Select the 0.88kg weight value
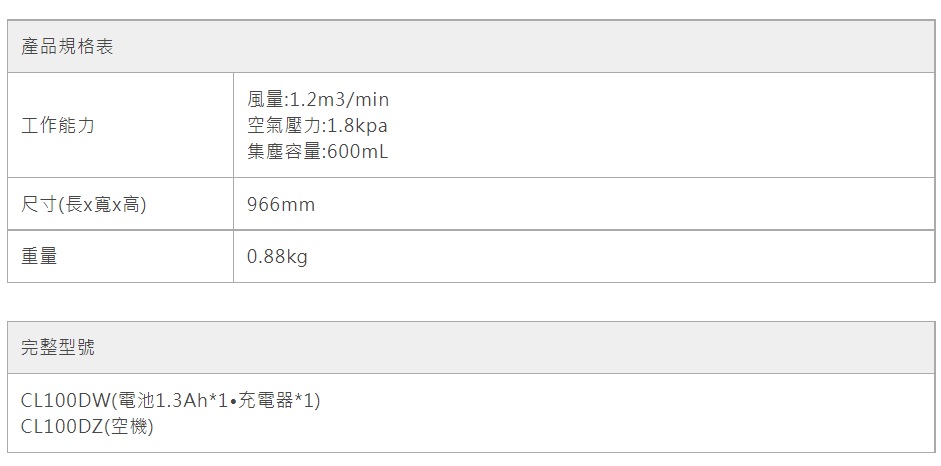The width and height of the screenshot is (941, 466). 278,257
